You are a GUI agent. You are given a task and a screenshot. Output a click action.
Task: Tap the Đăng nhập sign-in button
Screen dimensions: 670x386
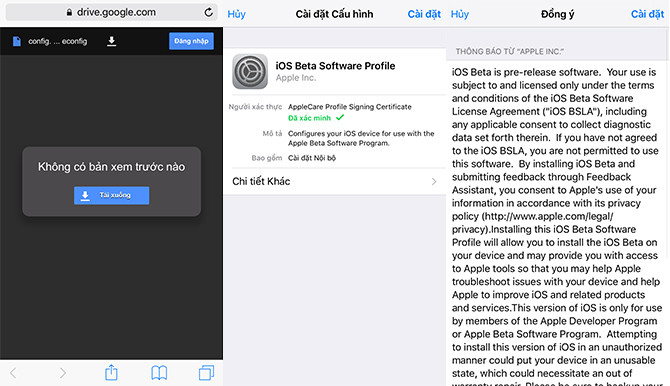click(x=191, y=41)
